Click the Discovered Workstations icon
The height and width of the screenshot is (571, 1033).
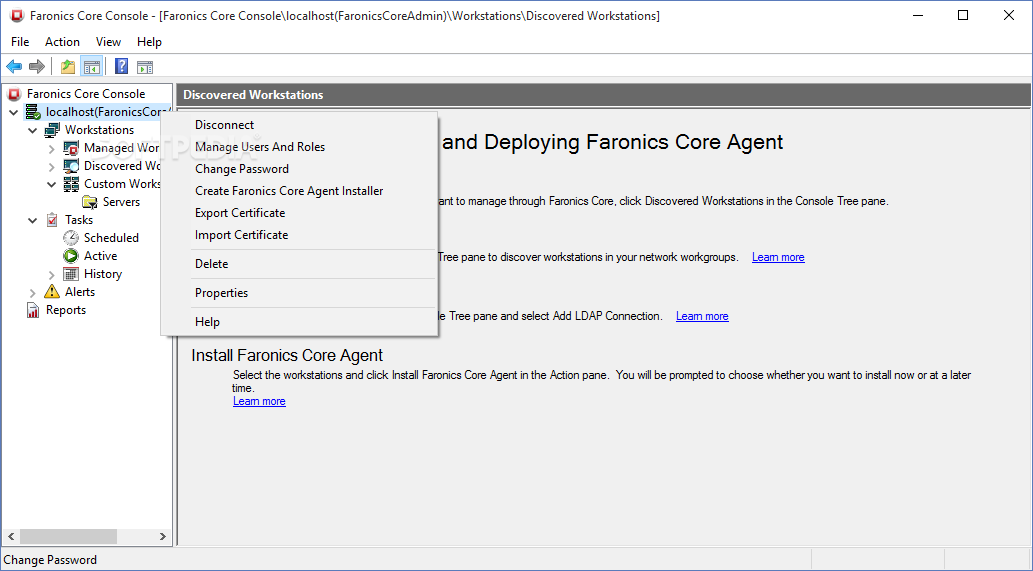(71, 166)
